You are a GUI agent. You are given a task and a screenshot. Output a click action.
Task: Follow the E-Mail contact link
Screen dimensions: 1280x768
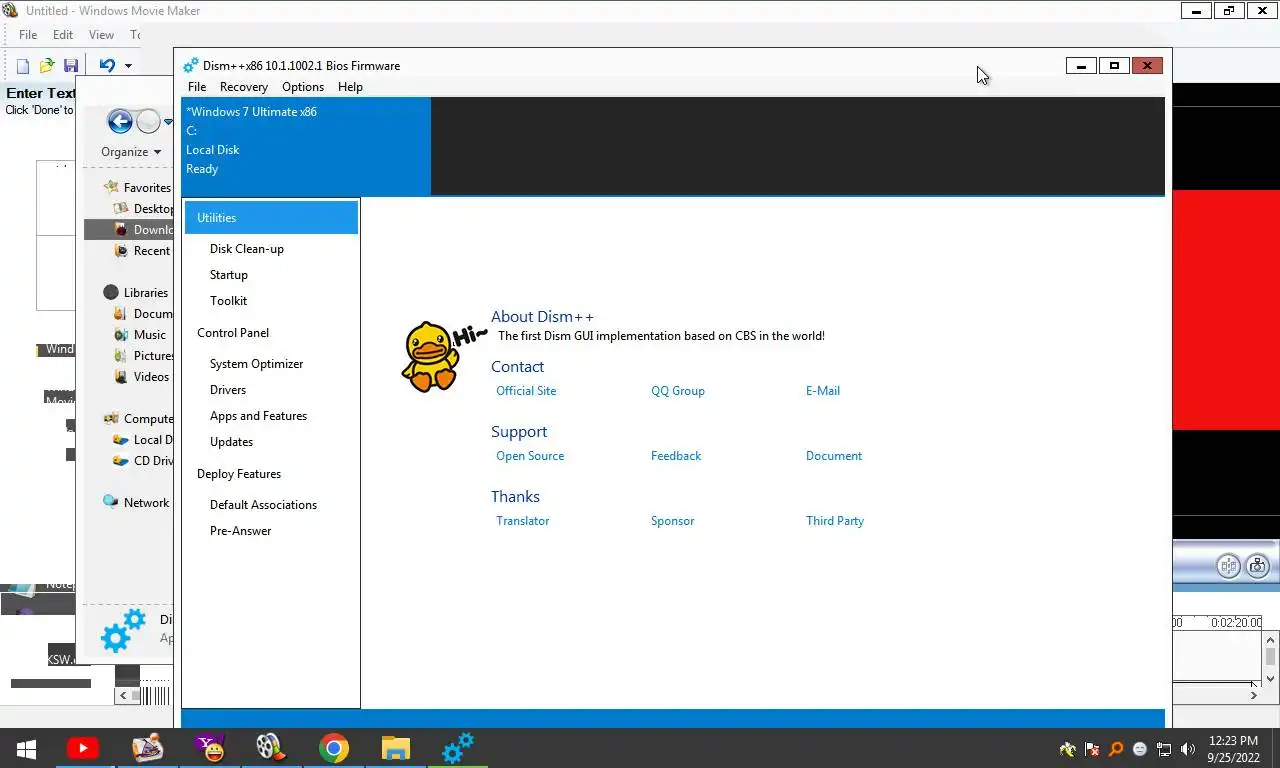(823, 391)
